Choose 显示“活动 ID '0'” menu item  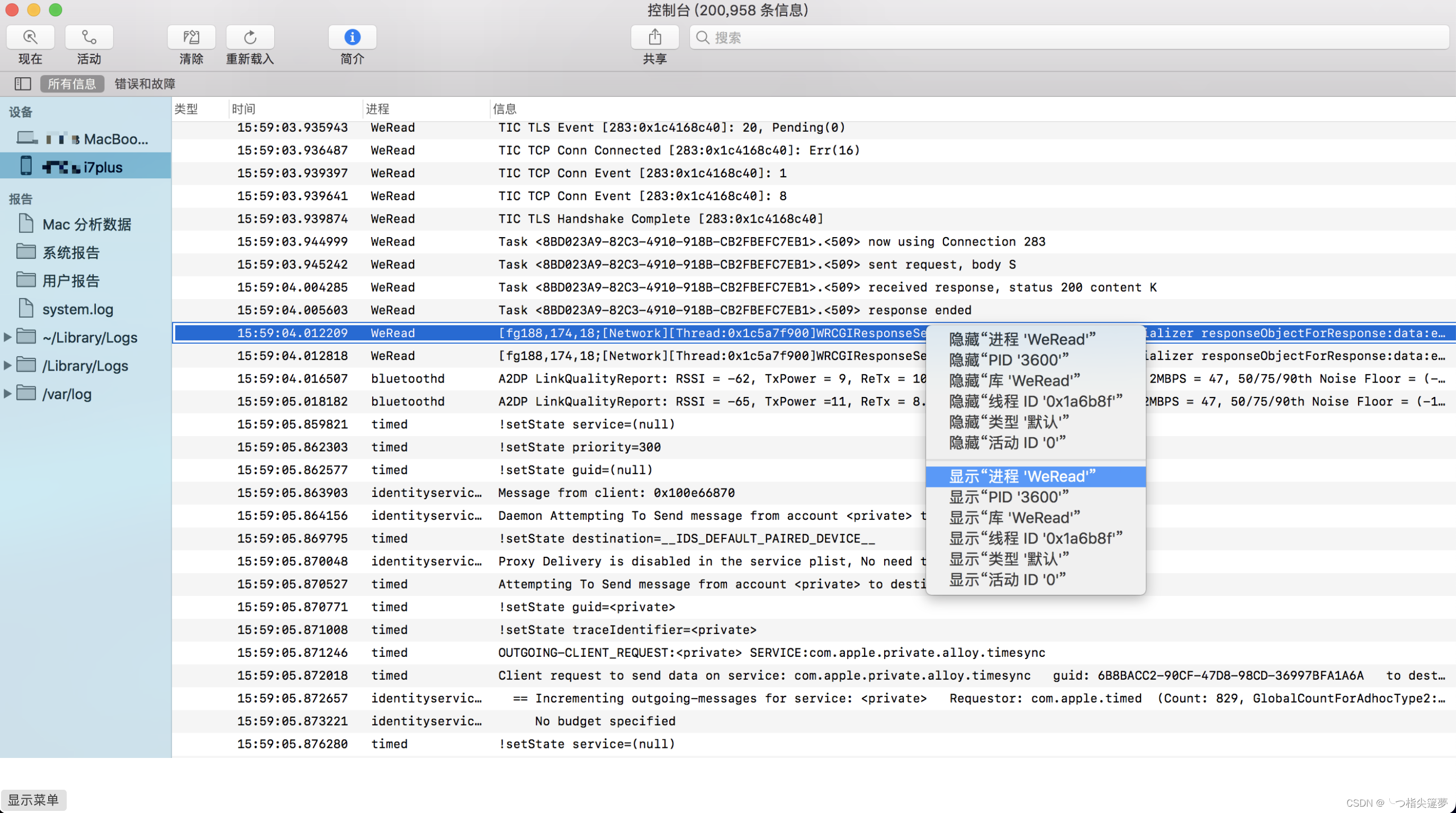pyautogui.click(x=1036, y=580)
